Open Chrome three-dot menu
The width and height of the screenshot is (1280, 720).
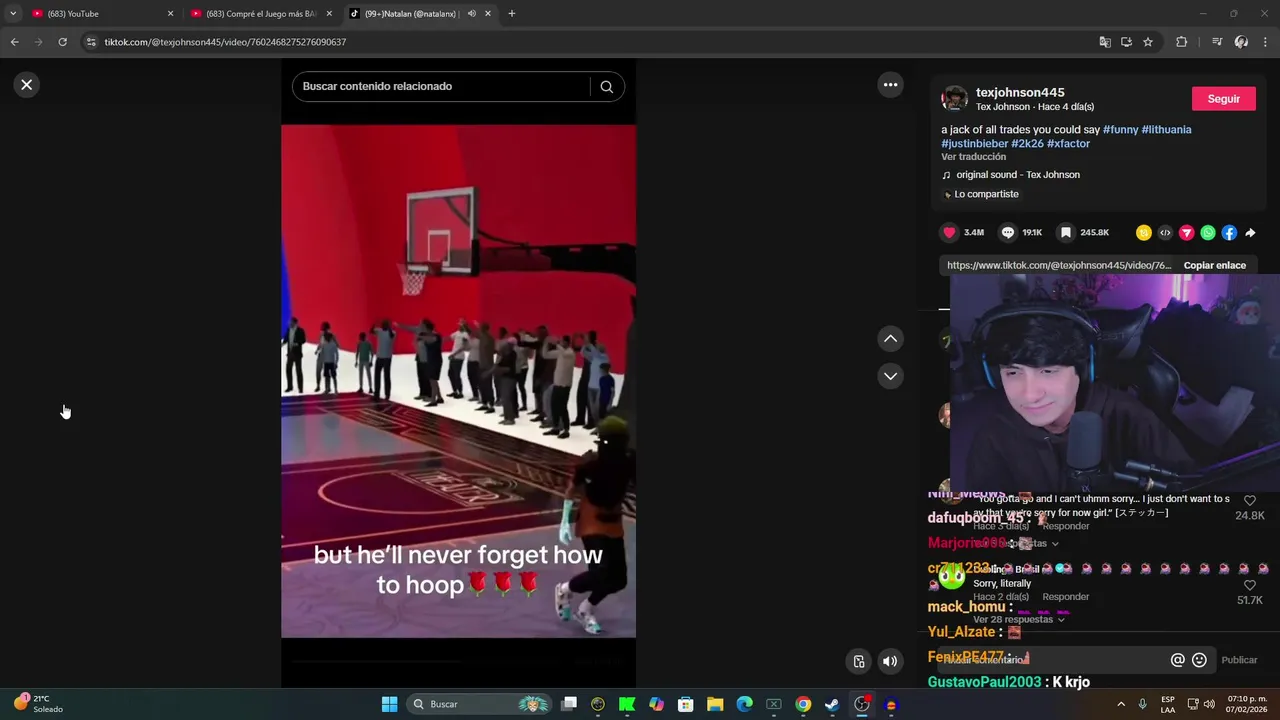tap(1265, 42)
